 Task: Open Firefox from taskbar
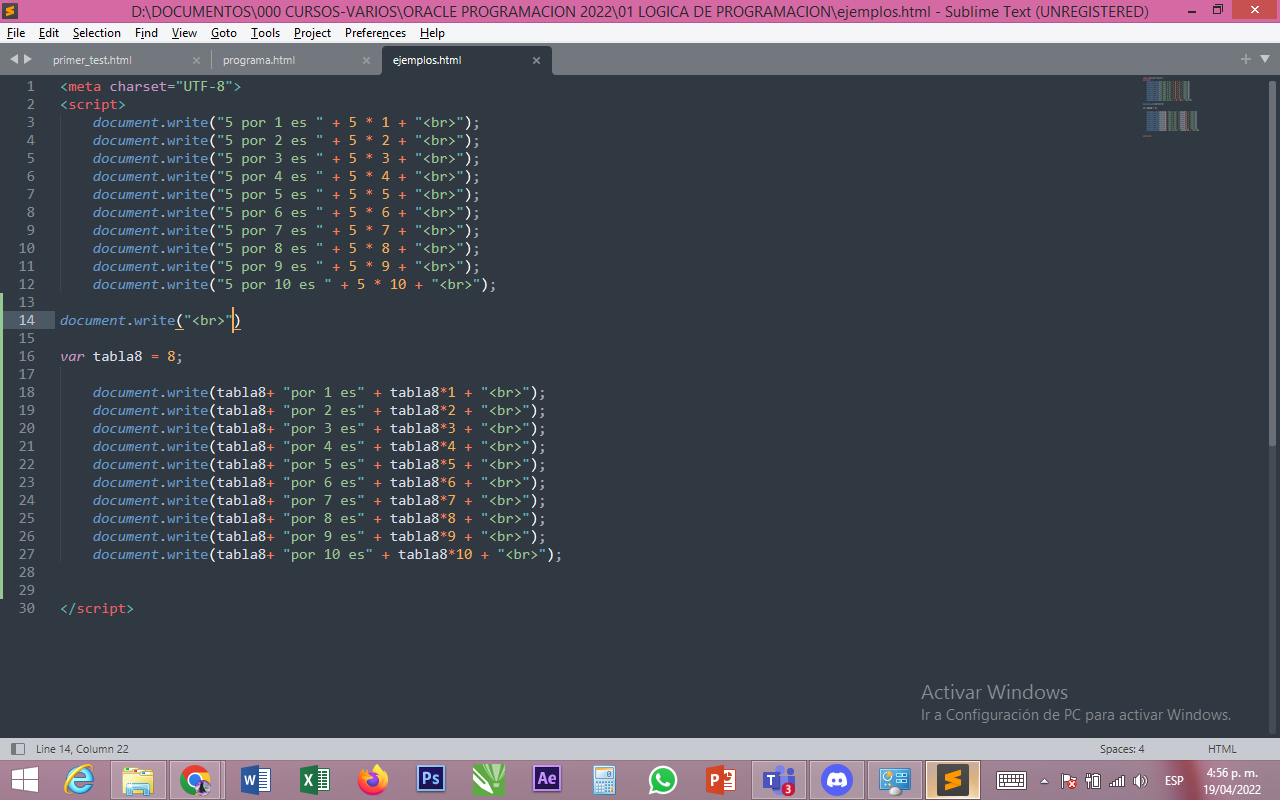(x=373, y=780)
